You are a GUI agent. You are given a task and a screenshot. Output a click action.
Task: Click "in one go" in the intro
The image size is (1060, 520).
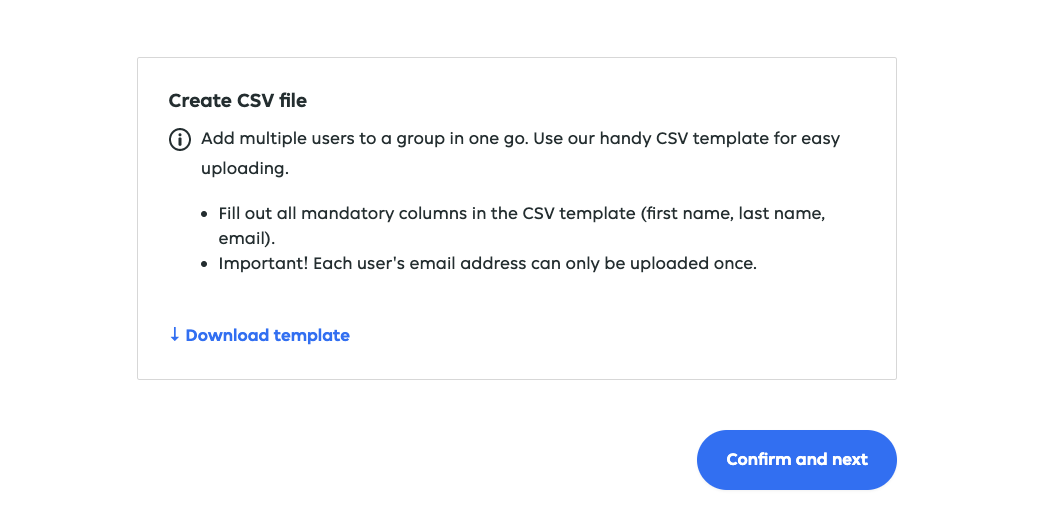pyautogui.click(x=489, y=139)
